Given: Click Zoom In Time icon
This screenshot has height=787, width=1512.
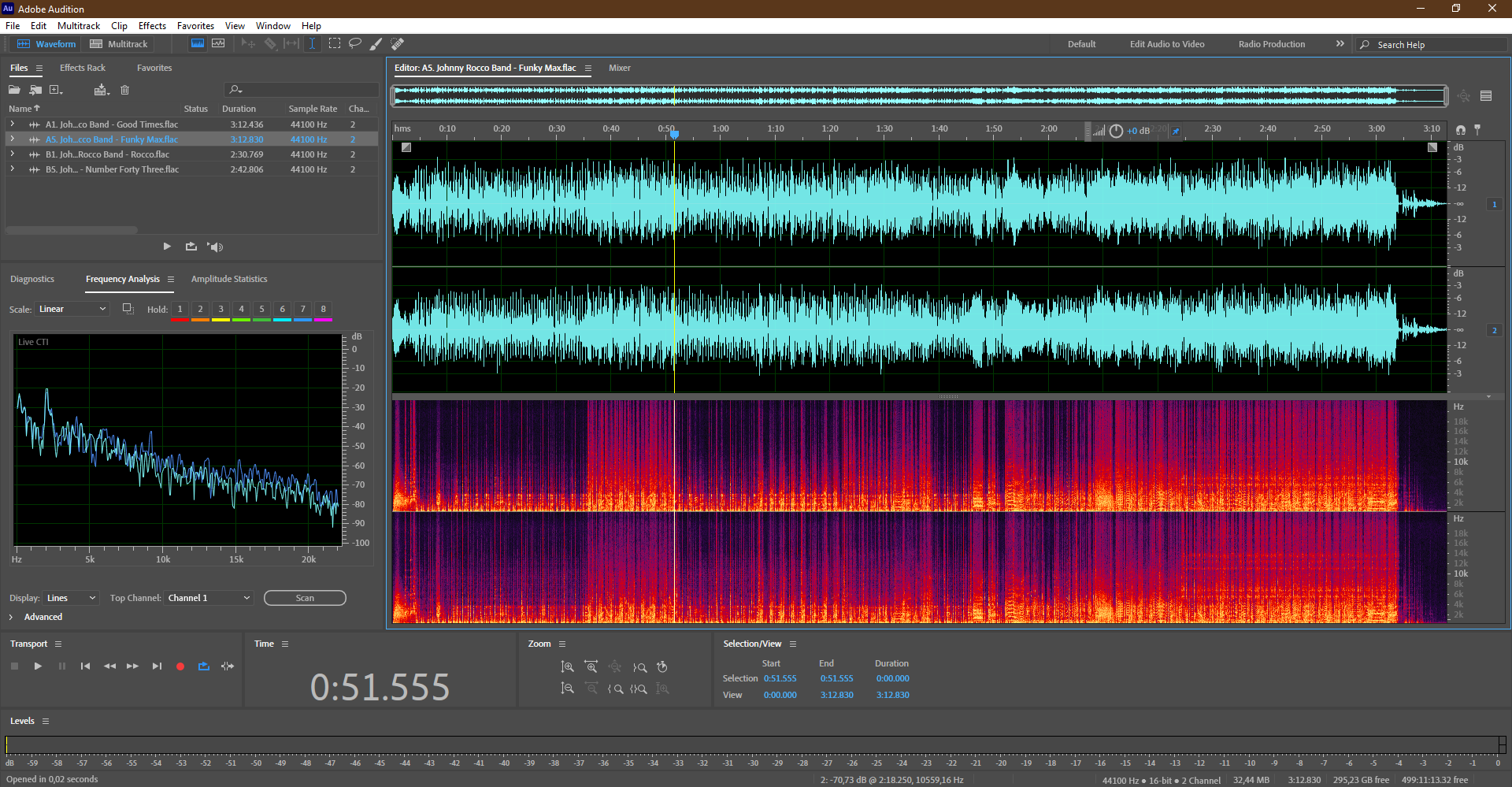Looking at the screenshot, I should [x=591, y=667].
